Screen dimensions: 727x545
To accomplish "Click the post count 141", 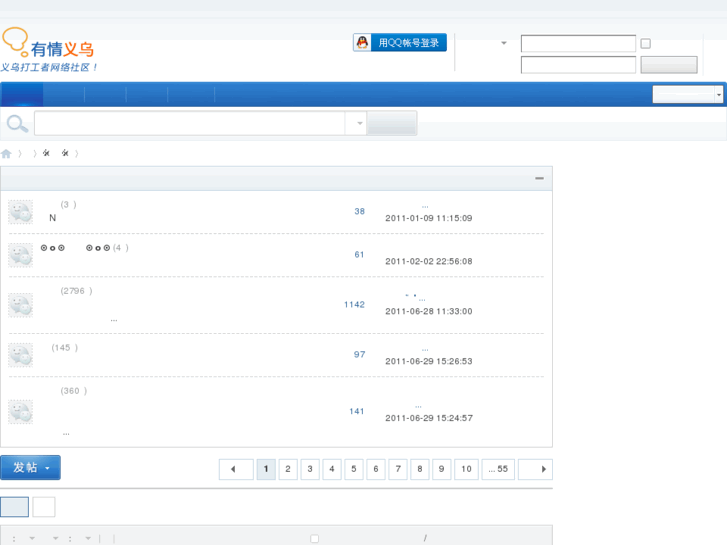I will [357, 411].
